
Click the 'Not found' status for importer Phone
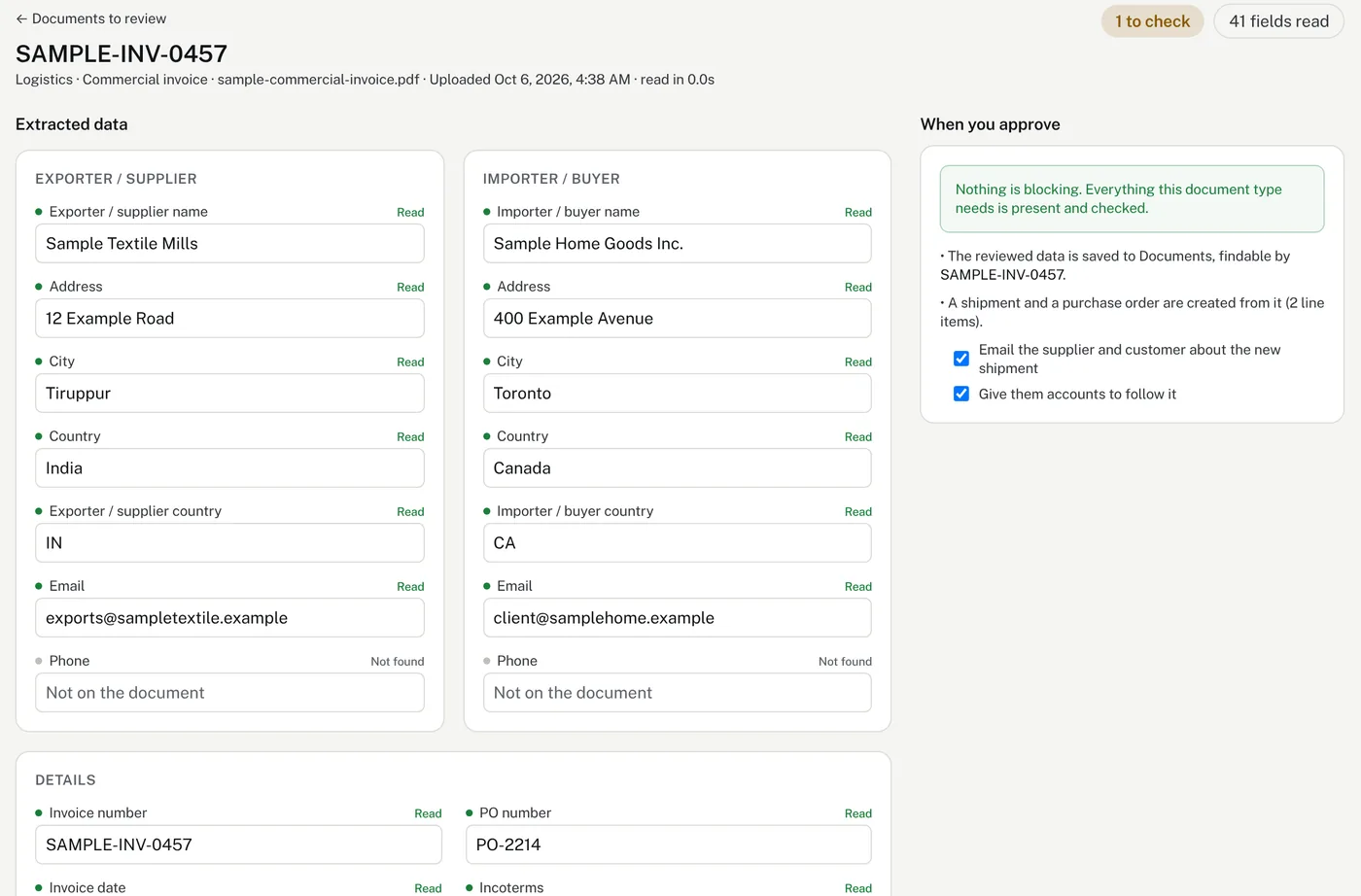[x=845, y=662]
